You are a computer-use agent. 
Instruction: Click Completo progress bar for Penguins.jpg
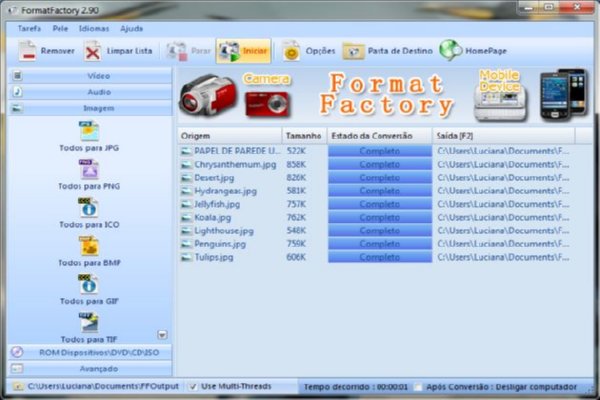380,244
